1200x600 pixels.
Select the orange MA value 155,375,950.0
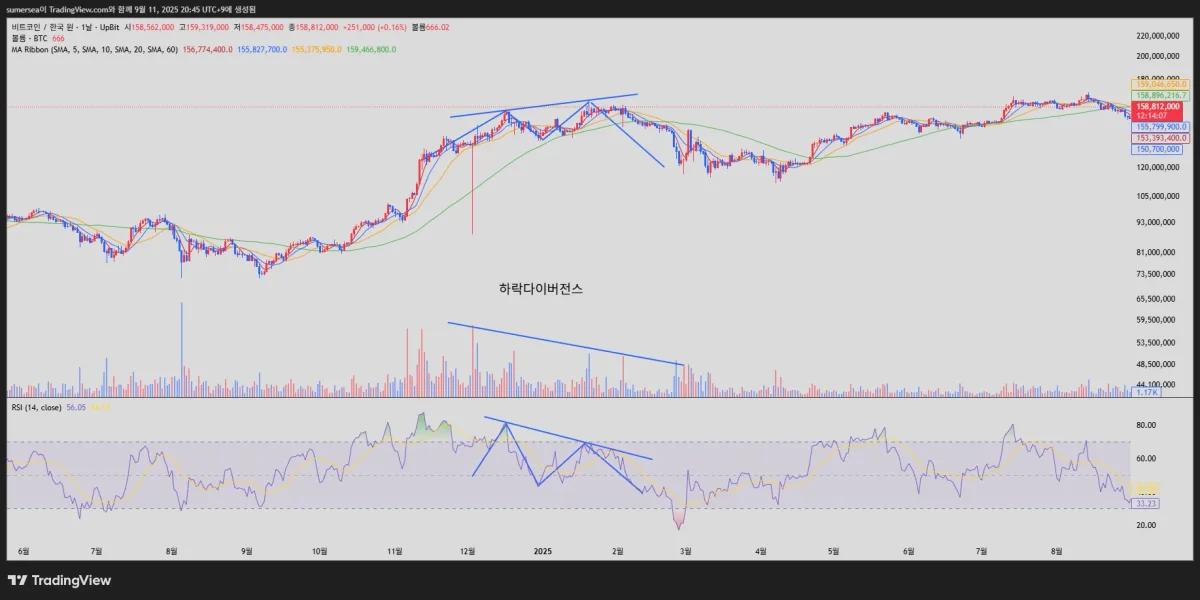316,49
